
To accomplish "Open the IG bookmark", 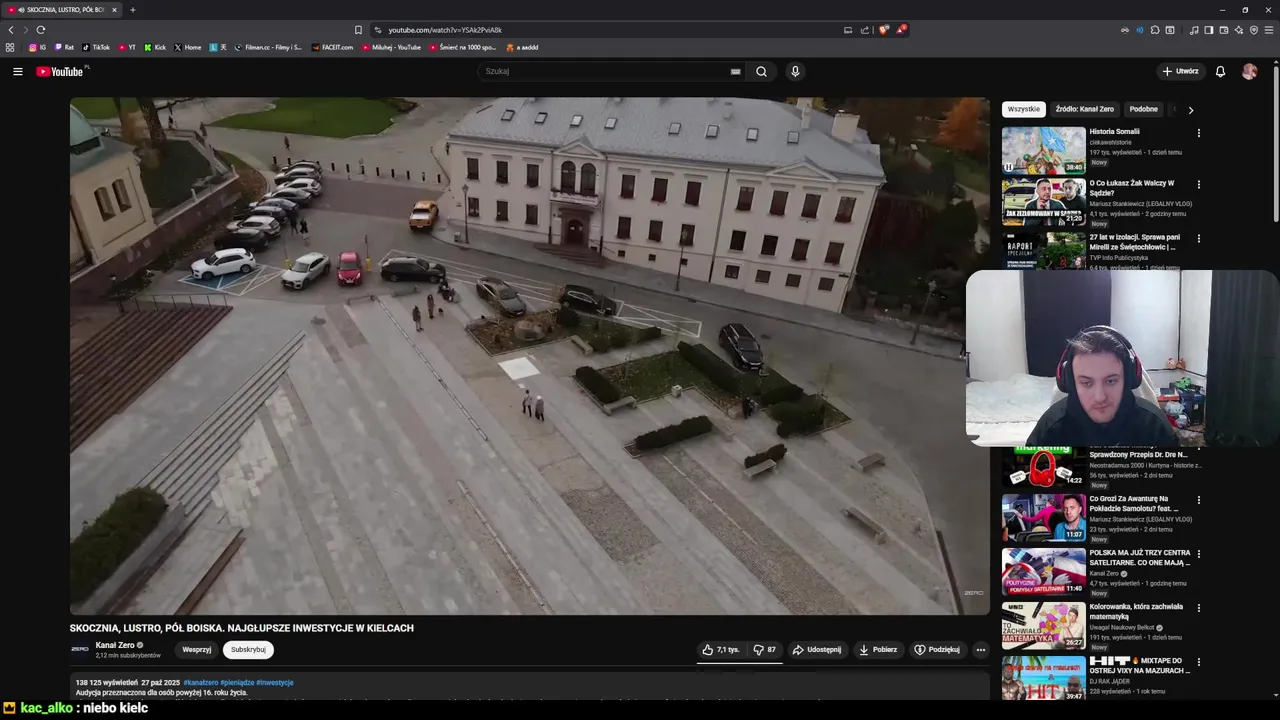I will point(37,47).
